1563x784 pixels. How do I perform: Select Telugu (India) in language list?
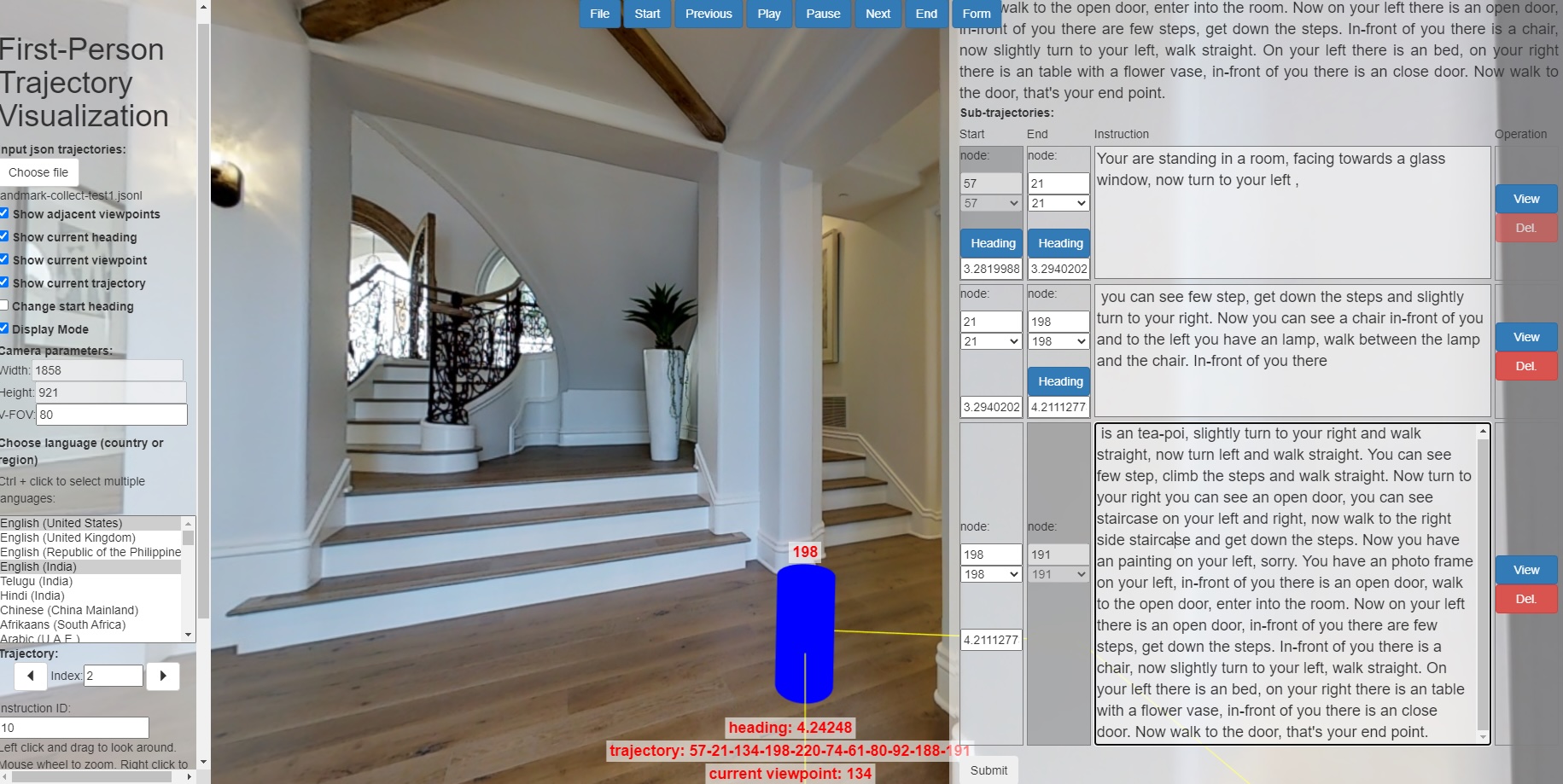coord(38,581)
